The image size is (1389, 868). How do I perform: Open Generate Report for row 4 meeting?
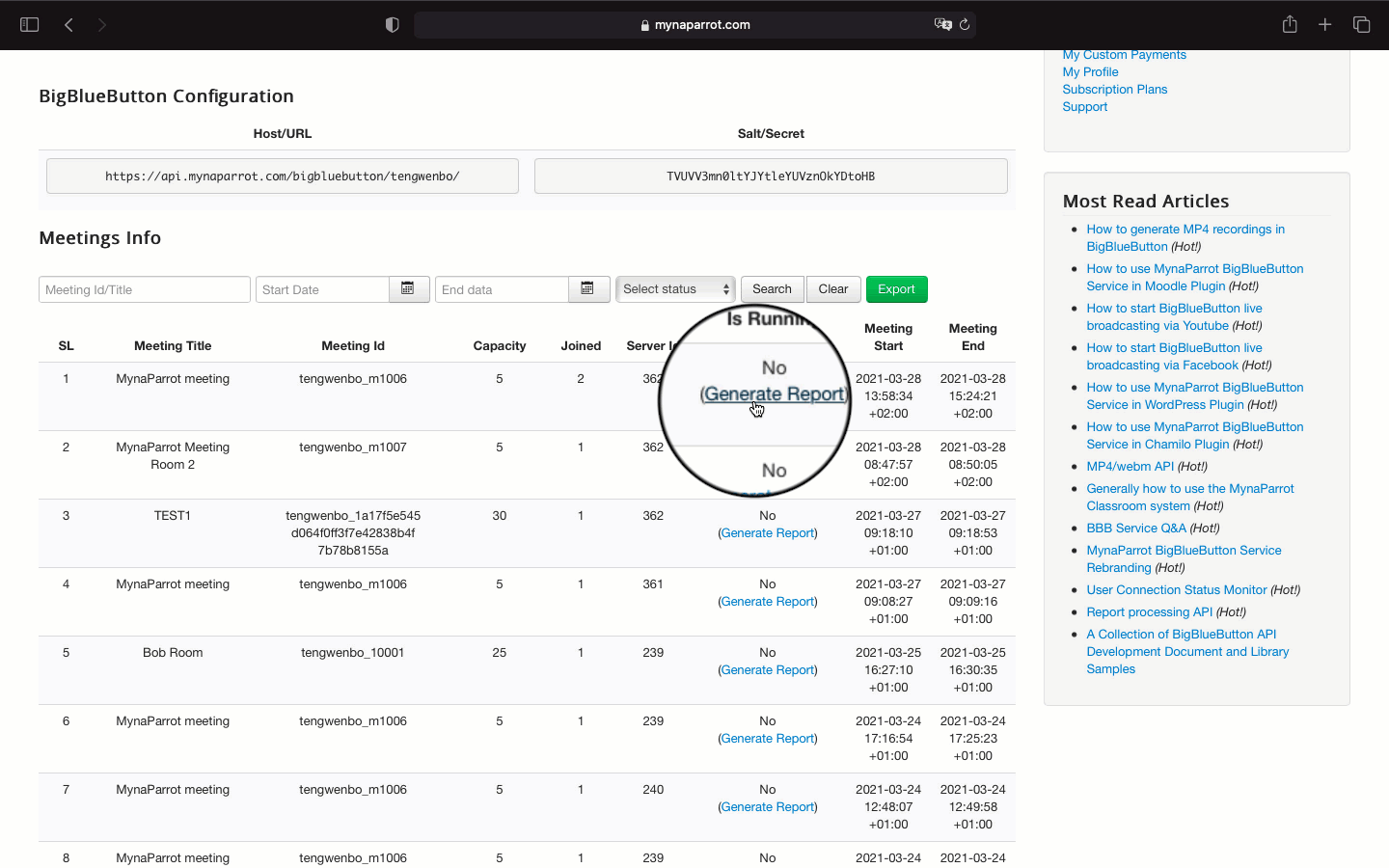pos(768,602)
